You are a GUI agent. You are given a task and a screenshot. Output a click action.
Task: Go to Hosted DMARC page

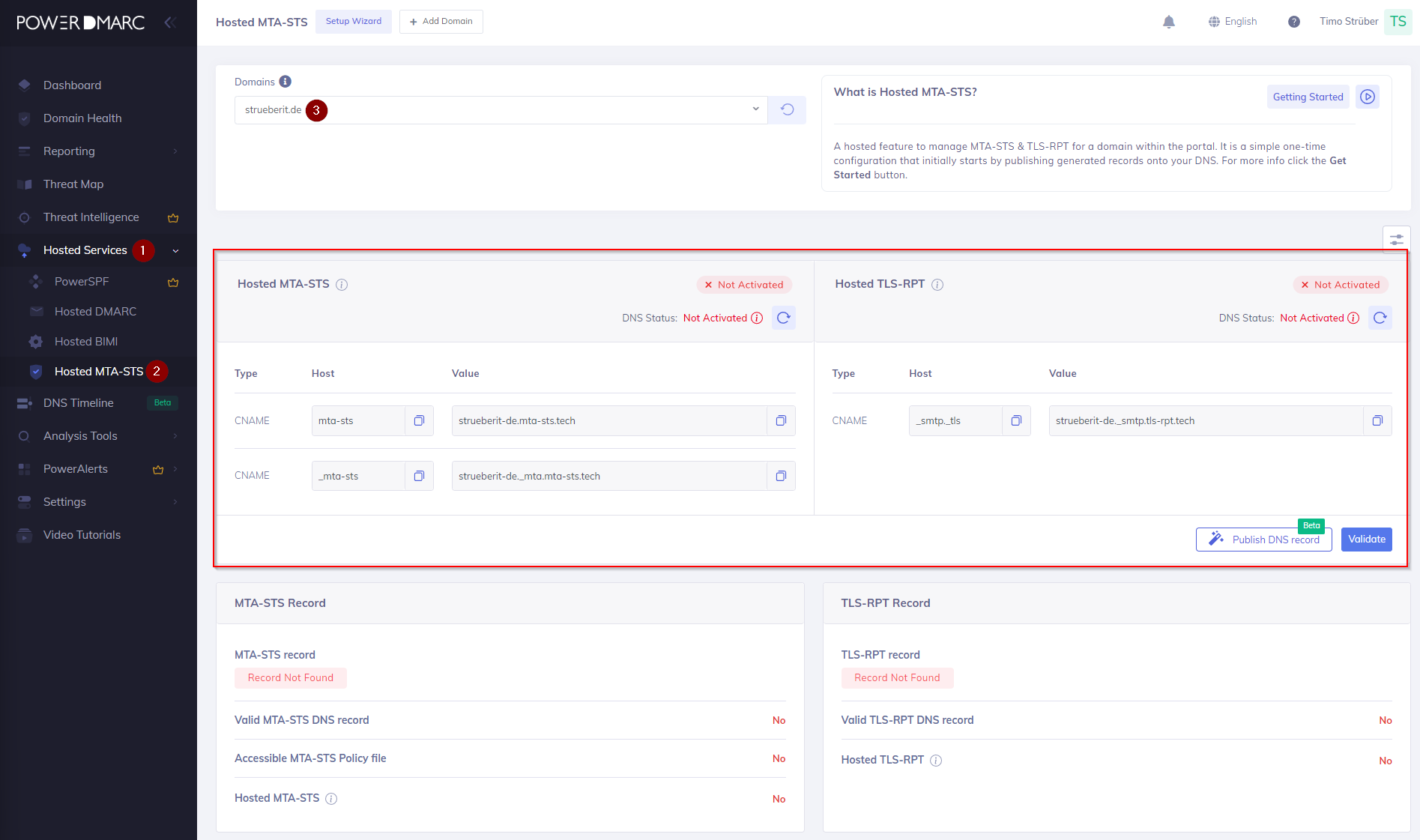(95, 312)
